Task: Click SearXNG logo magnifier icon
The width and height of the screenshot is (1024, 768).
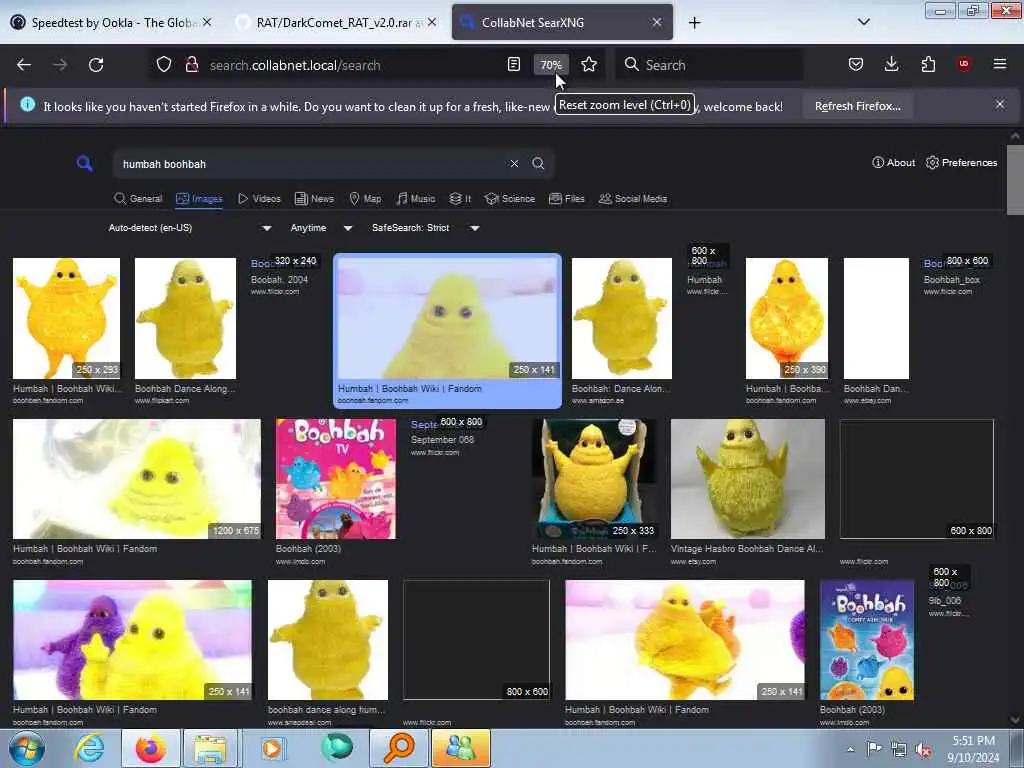Action: [84, 163]
